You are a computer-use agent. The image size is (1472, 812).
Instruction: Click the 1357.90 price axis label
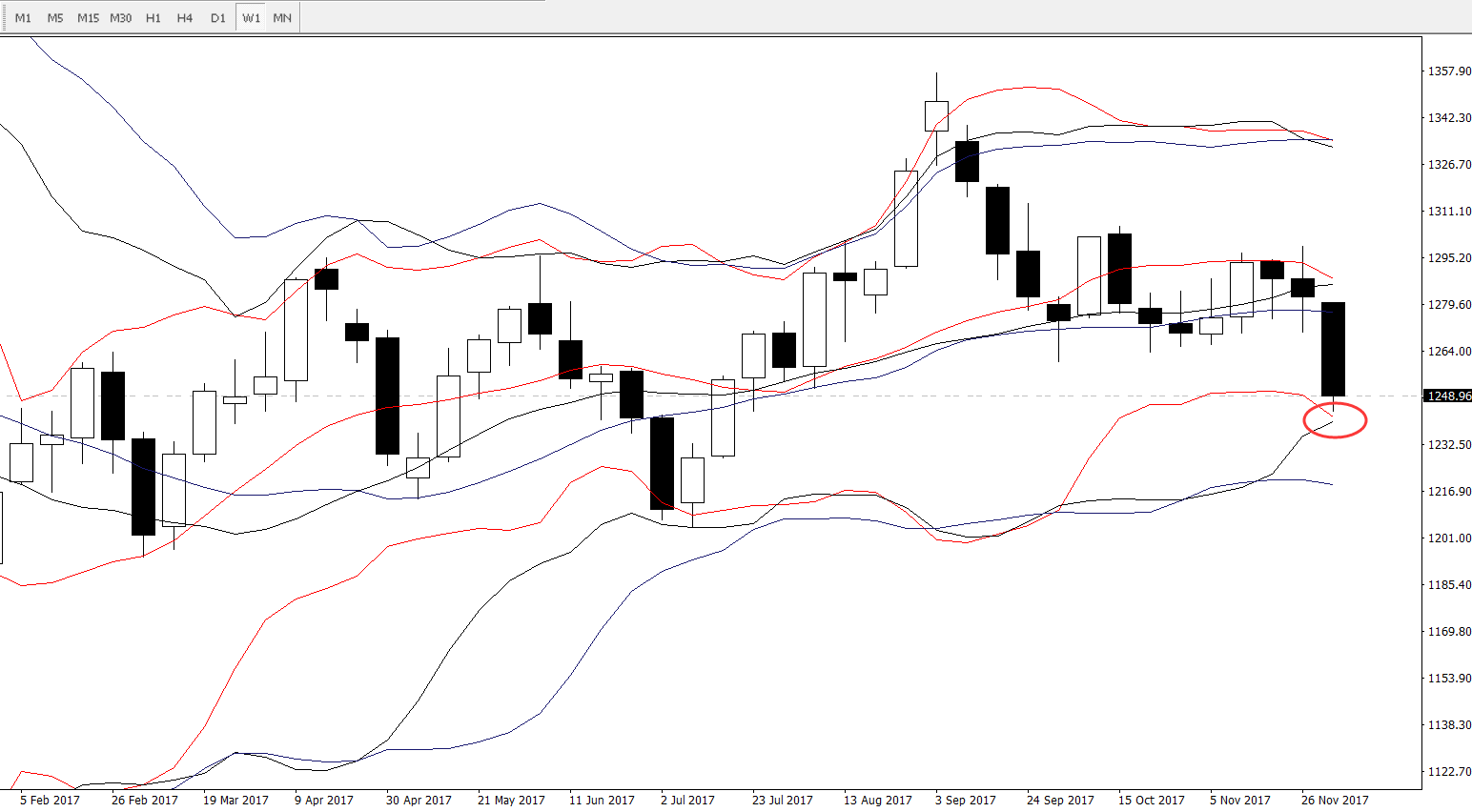[x=1448, y=71]
